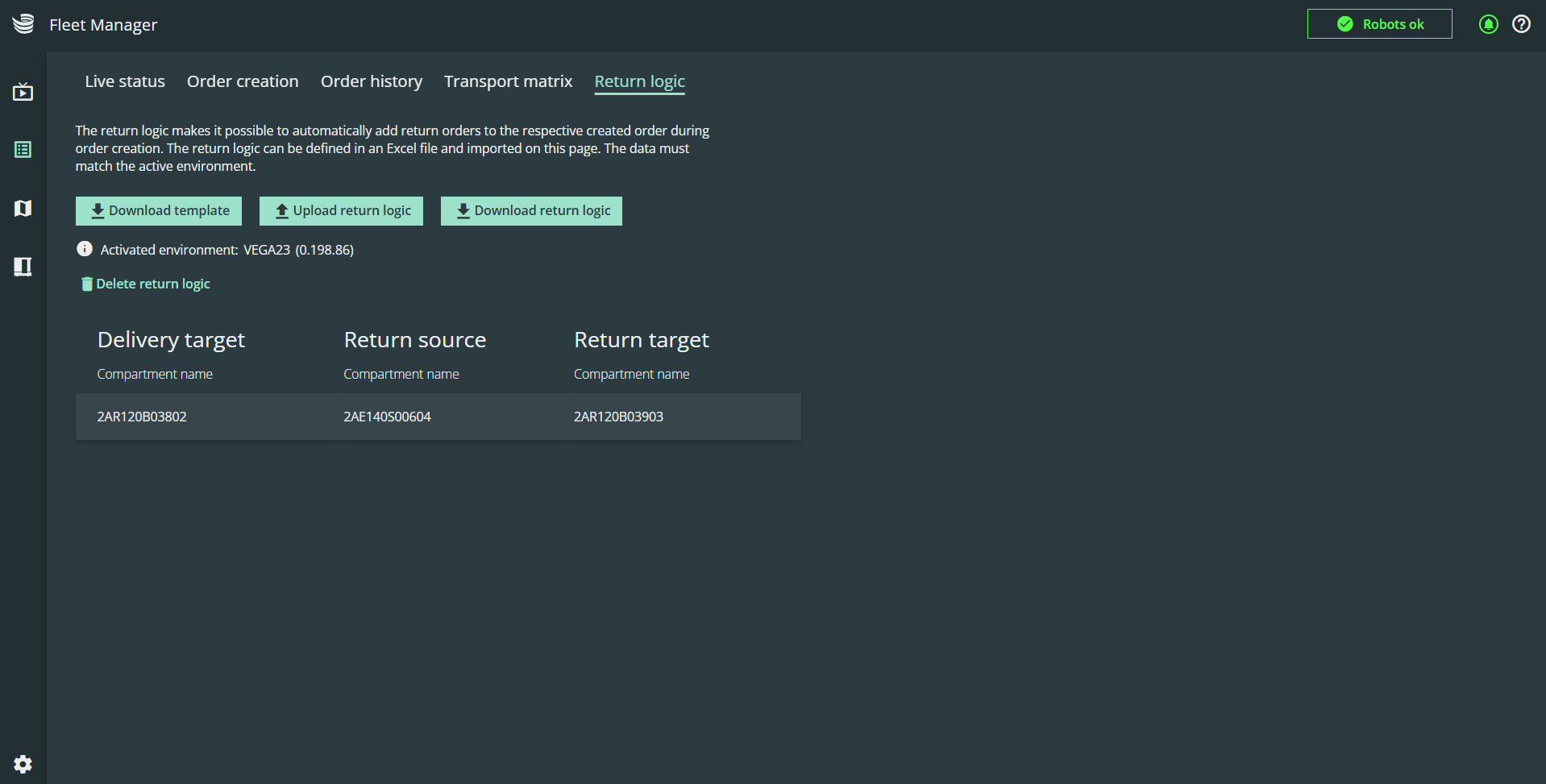Viewport: 1546px width, 784px height.
Task: Click the Return target column heading
Action: coord(642,340)
